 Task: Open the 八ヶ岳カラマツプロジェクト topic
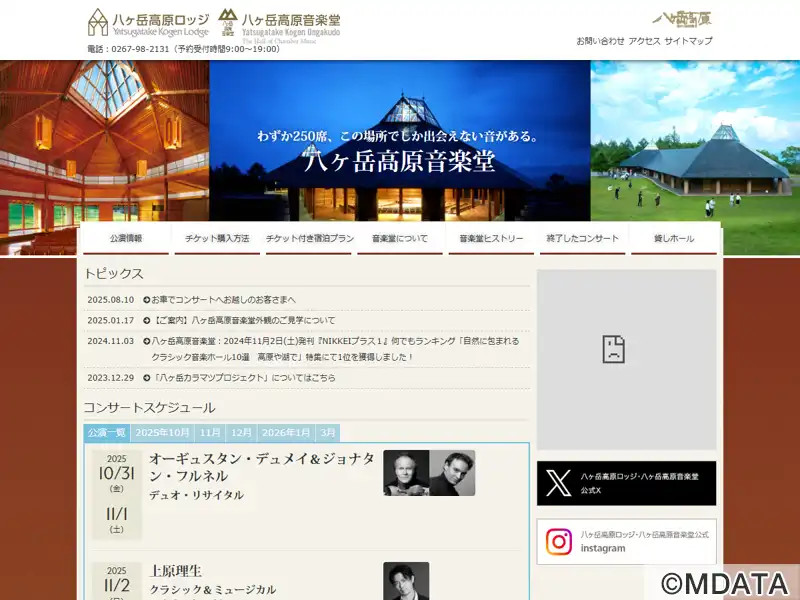pyautogui.click(x=243, y=378)
